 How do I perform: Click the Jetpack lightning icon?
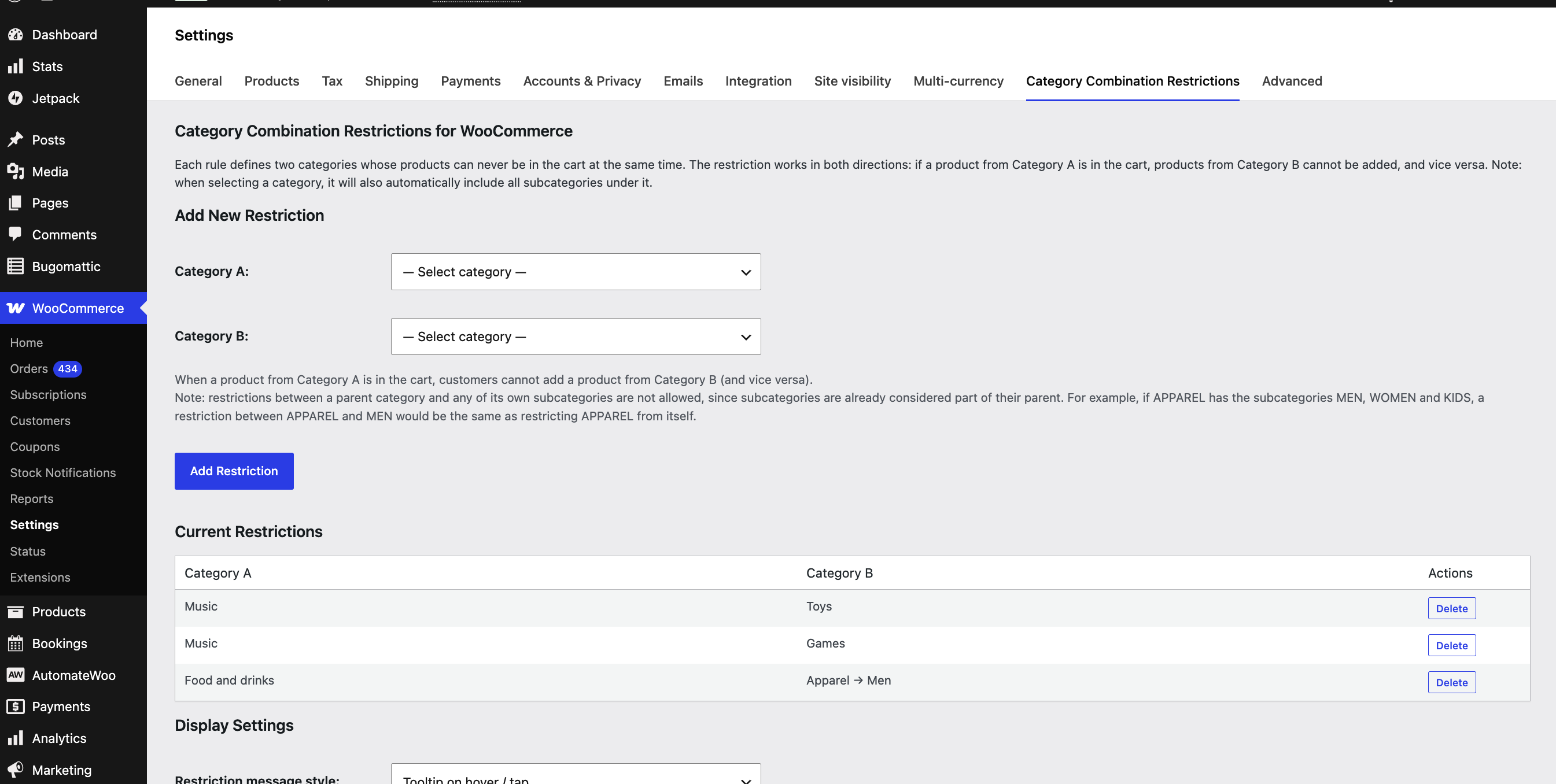click(x=16, y=98)
